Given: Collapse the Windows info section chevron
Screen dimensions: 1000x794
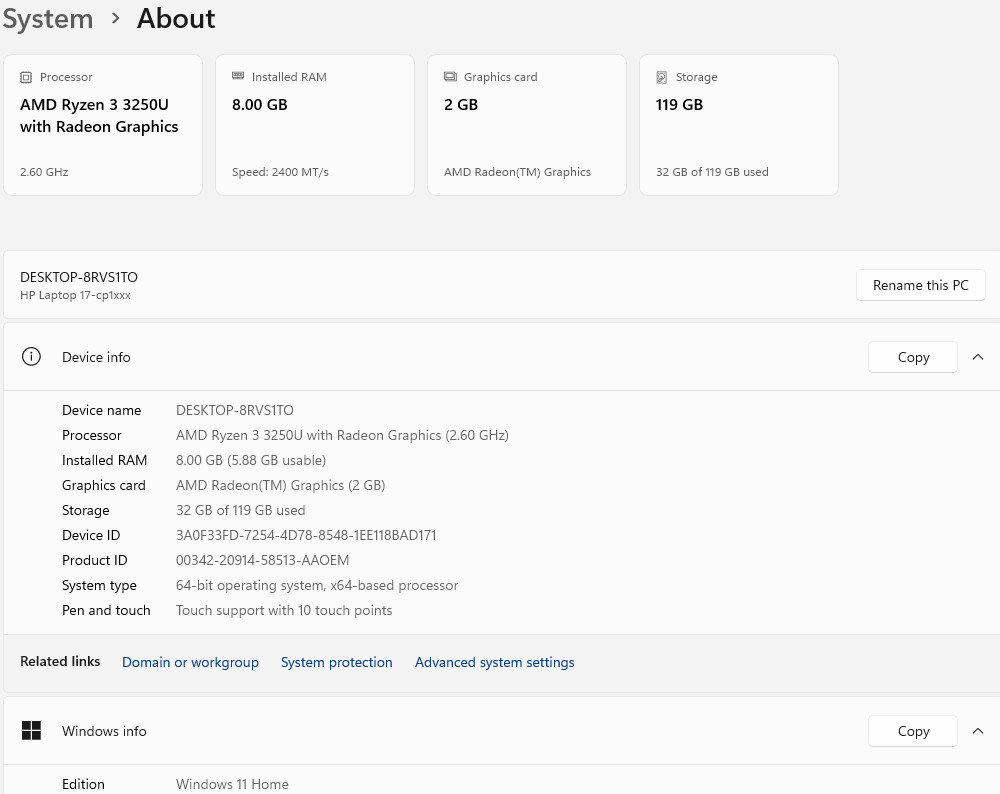Looking at the screenshot, I should pyautogui.click(x=978, y=731).
